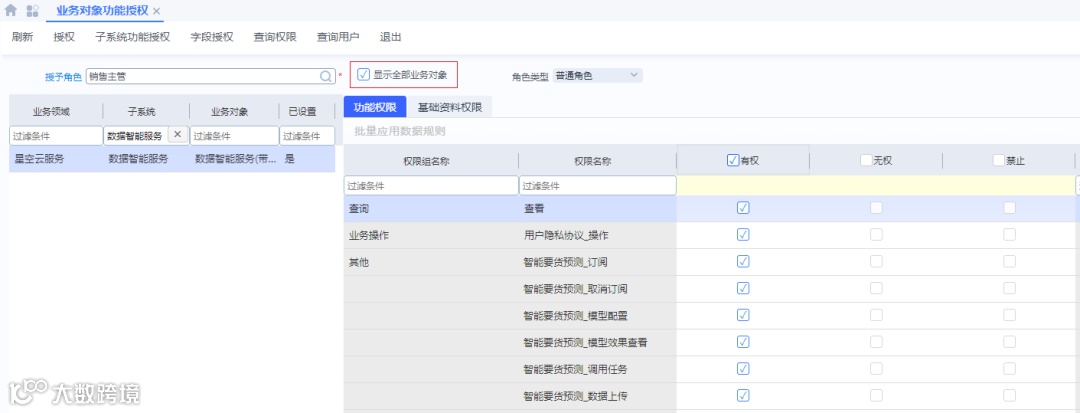Switch to 基础资料权限 tab
This screenshot has width=1080, height=413.
click(450, 107)
